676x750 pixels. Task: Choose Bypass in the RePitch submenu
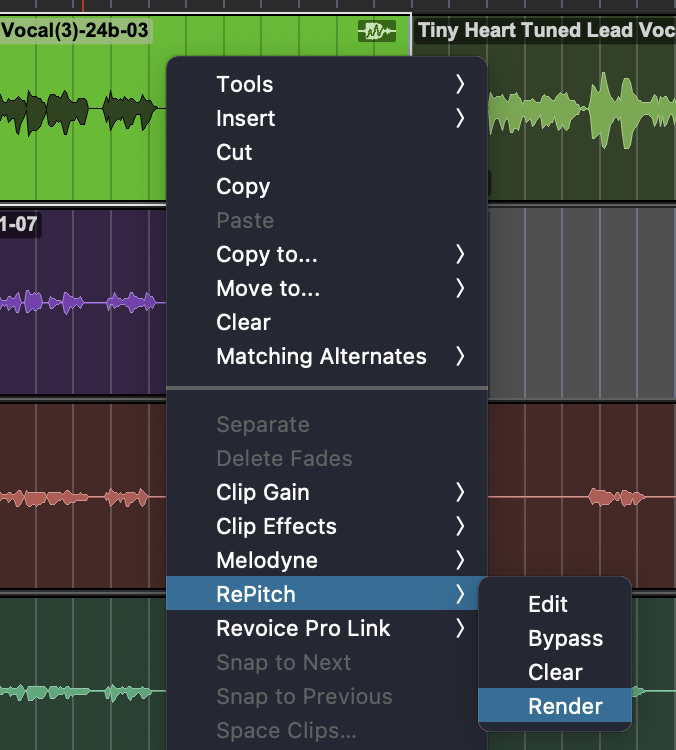(x=565, y=639)
